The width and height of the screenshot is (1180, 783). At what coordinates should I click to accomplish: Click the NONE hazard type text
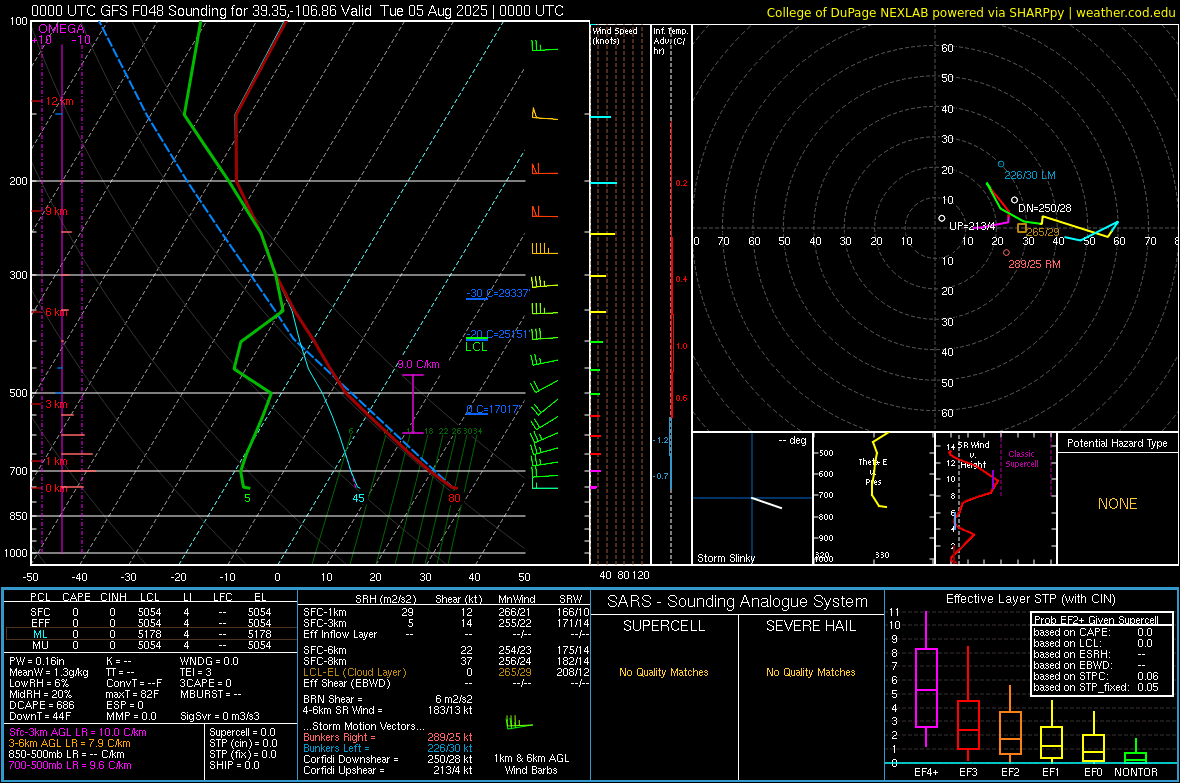pyautogui.click(x=1117, y=504)
